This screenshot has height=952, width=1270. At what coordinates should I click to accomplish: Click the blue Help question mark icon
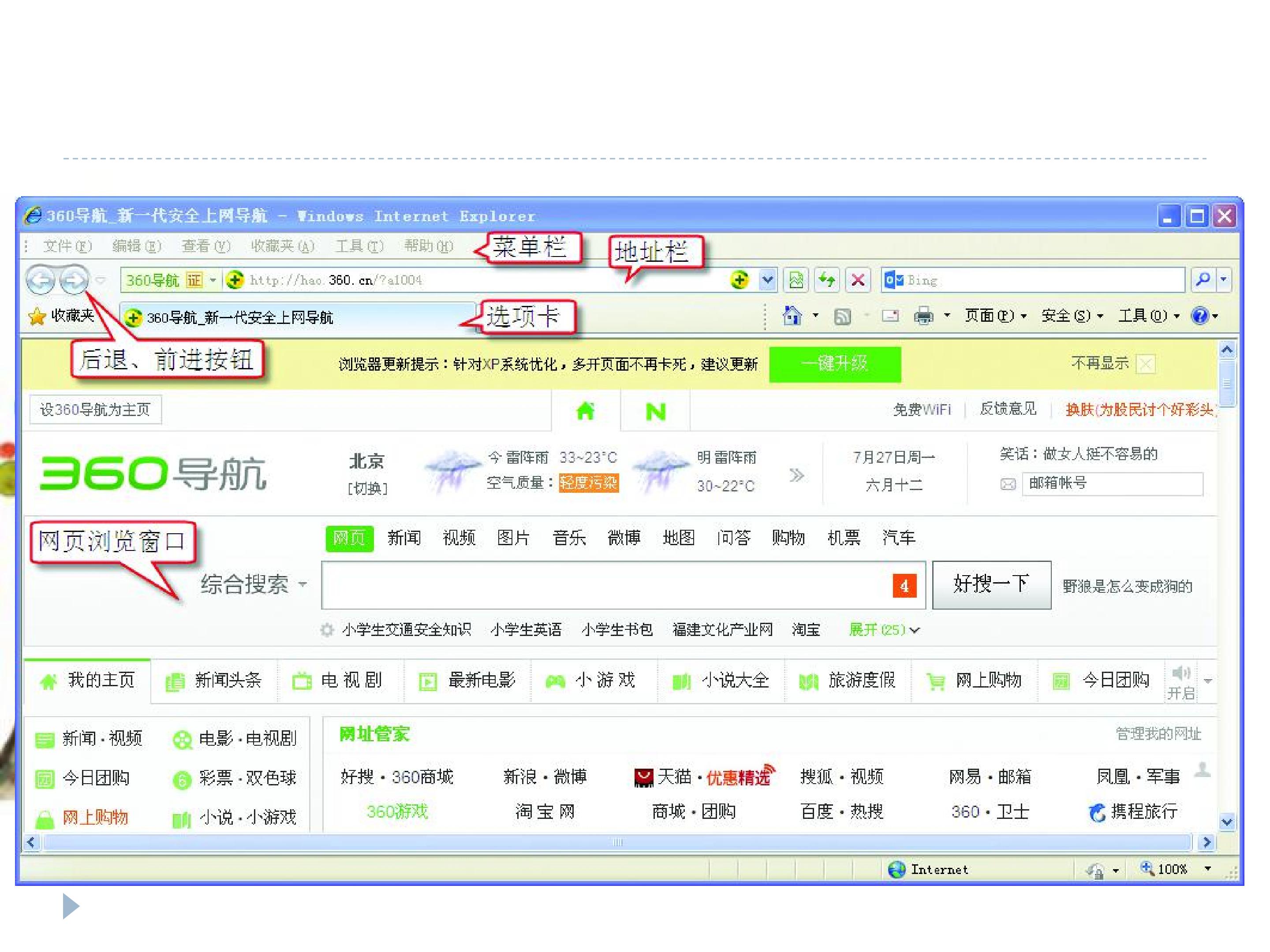(1199, 316)
